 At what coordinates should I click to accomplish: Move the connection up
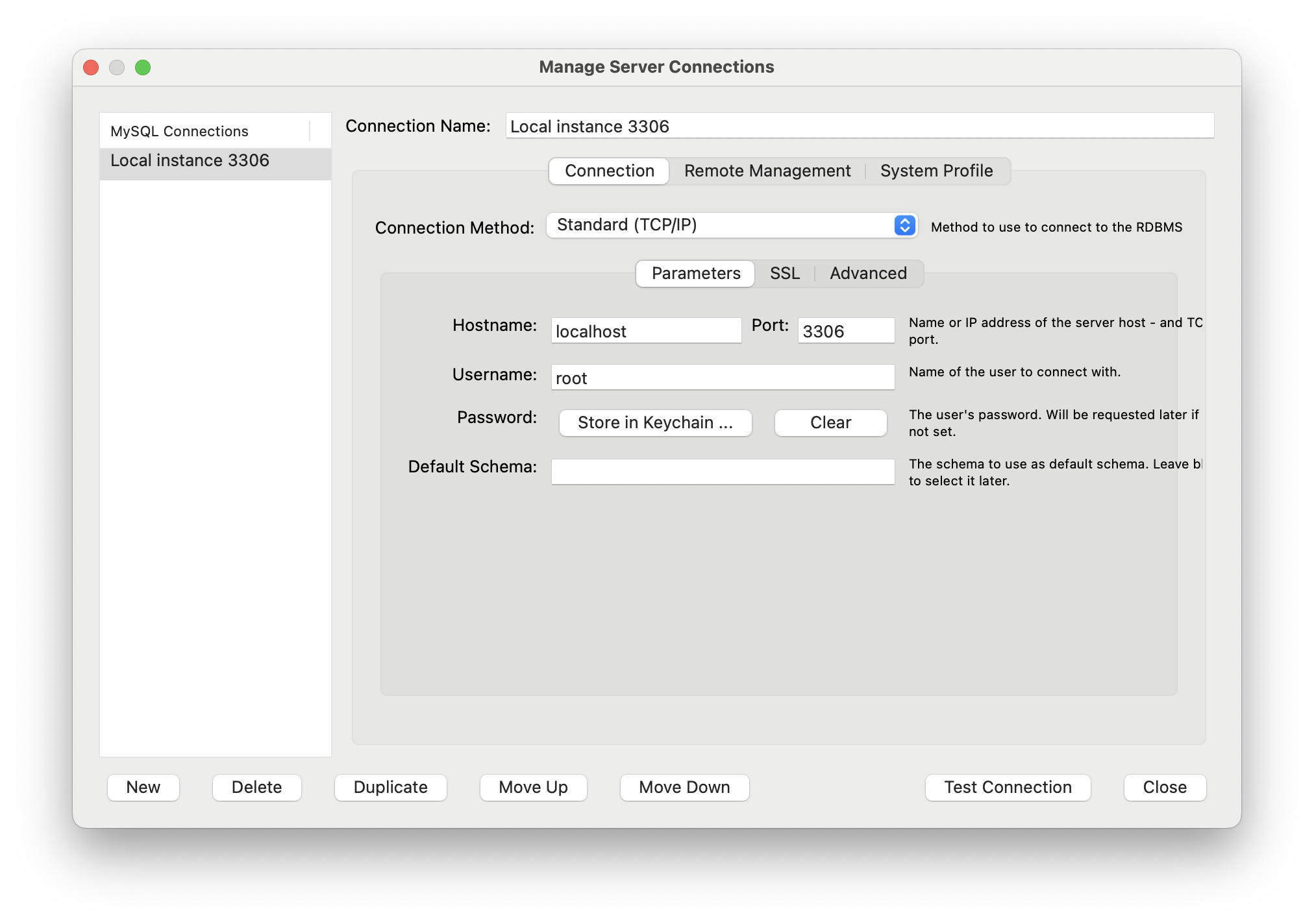coord(533,787)
